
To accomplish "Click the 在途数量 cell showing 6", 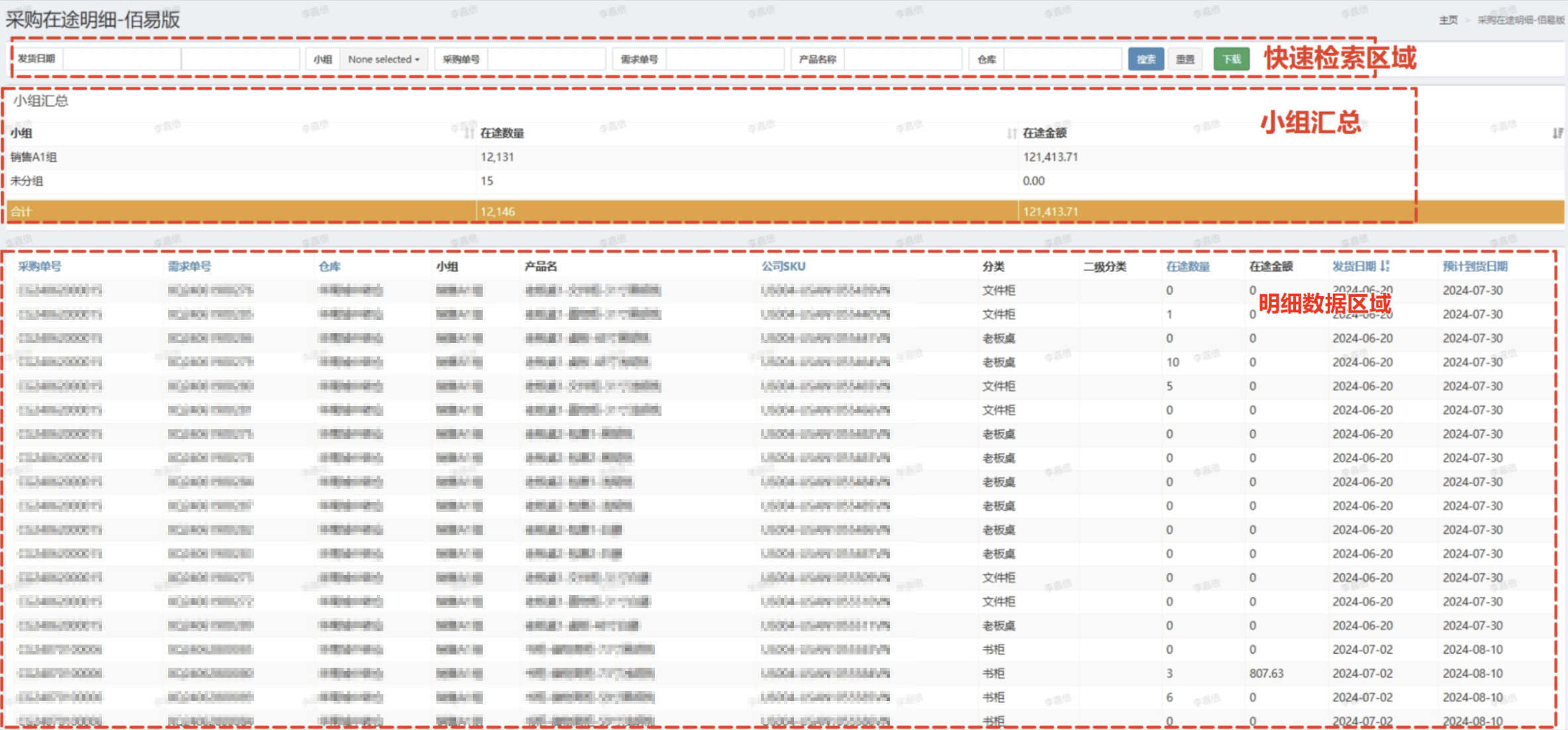I will coord(1170,697).
